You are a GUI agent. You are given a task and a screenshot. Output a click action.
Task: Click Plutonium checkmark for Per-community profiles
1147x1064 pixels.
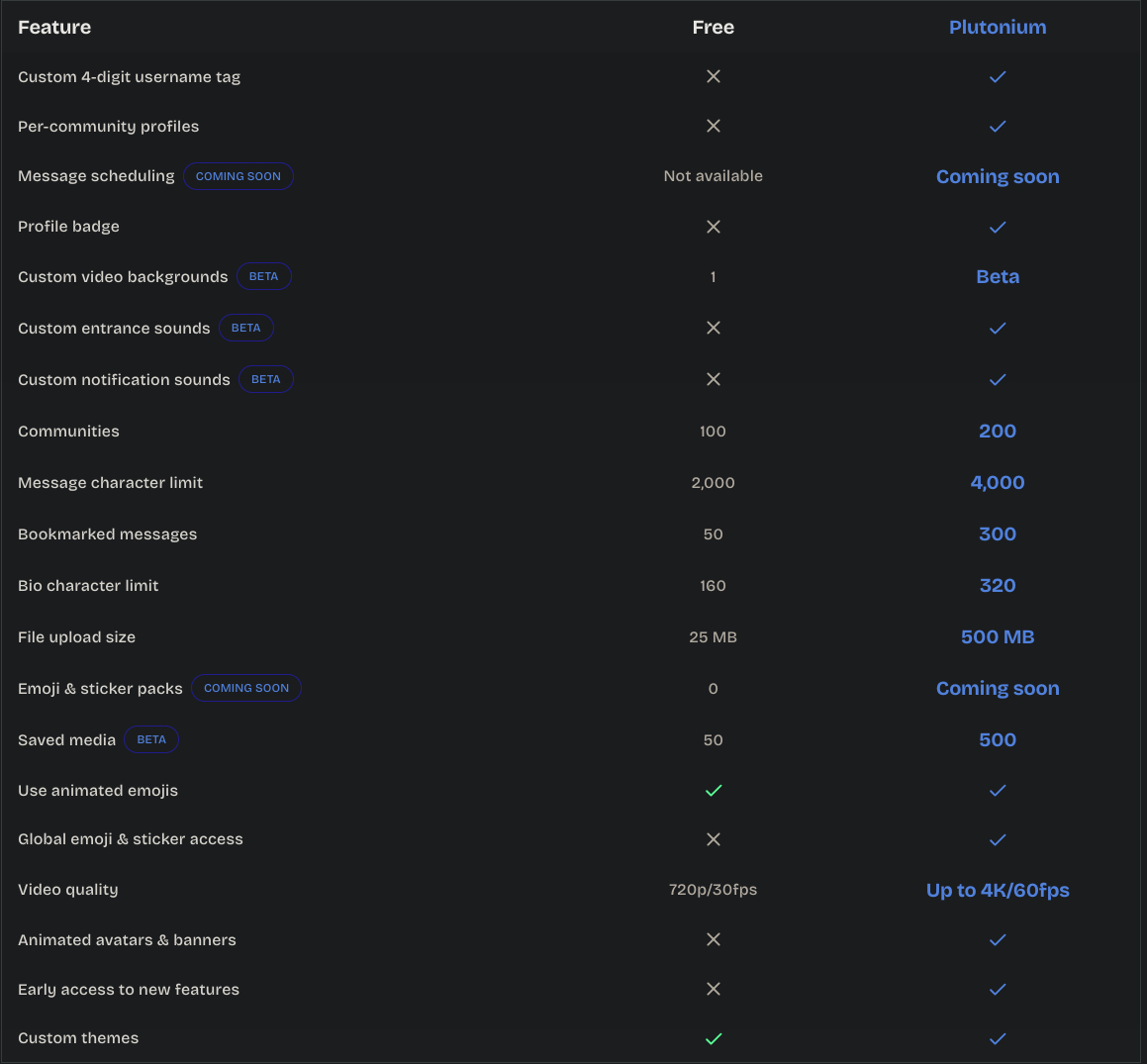pyautogui.click(x=998, y=127)
